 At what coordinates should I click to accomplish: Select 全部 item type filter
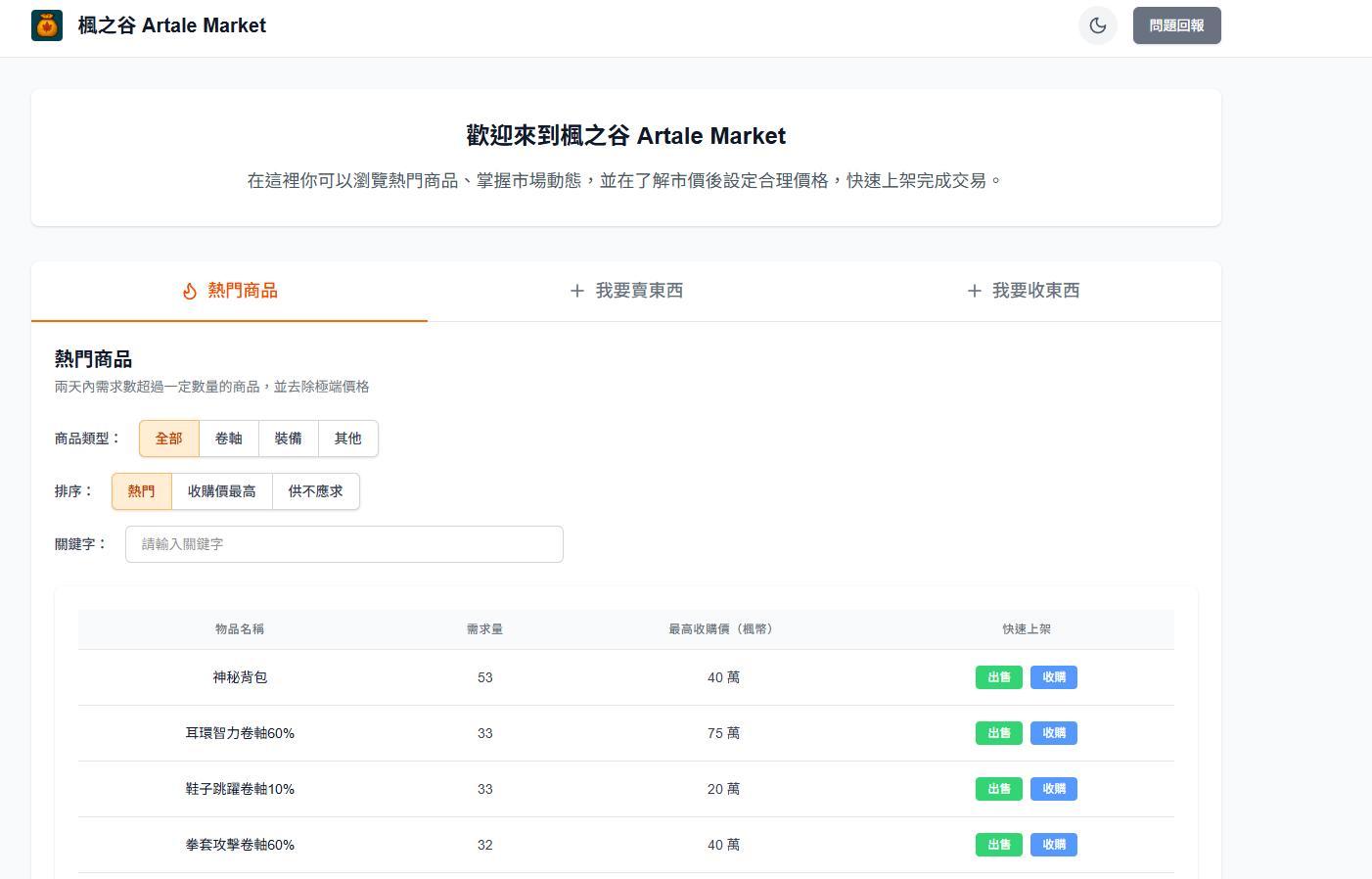[x=168, y=439]
